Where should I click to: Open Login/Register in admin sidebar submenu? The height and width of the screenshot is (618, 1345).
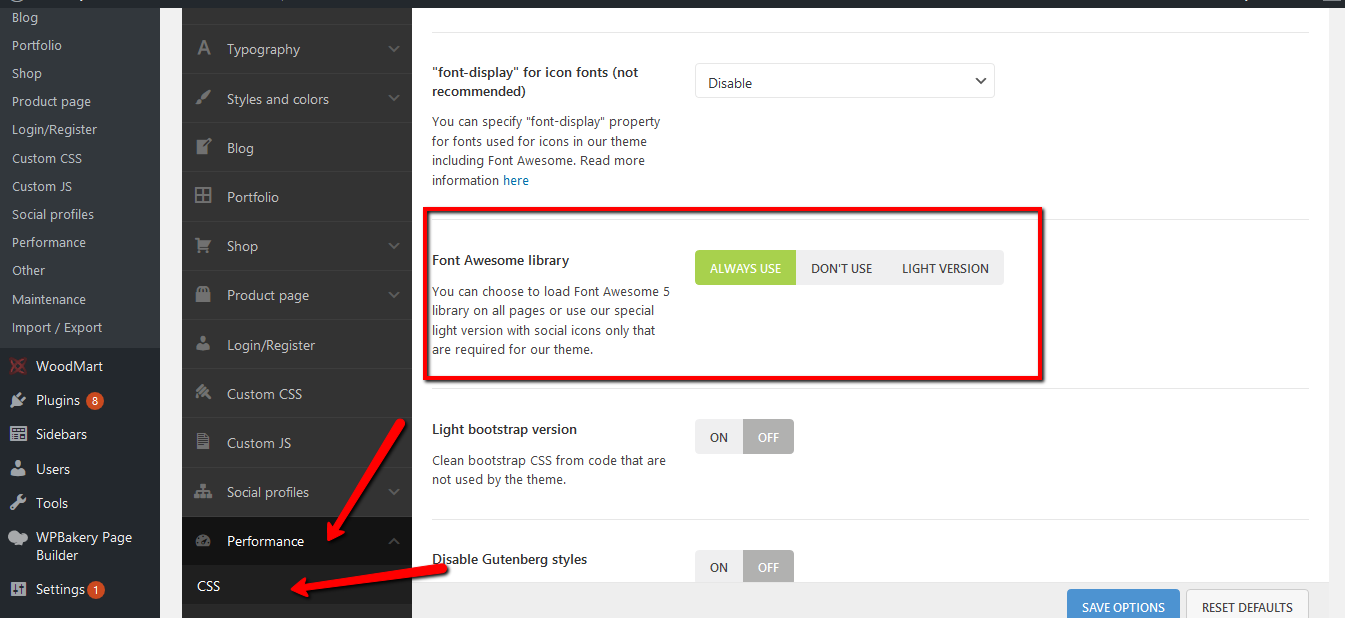[x=55, y=130]
